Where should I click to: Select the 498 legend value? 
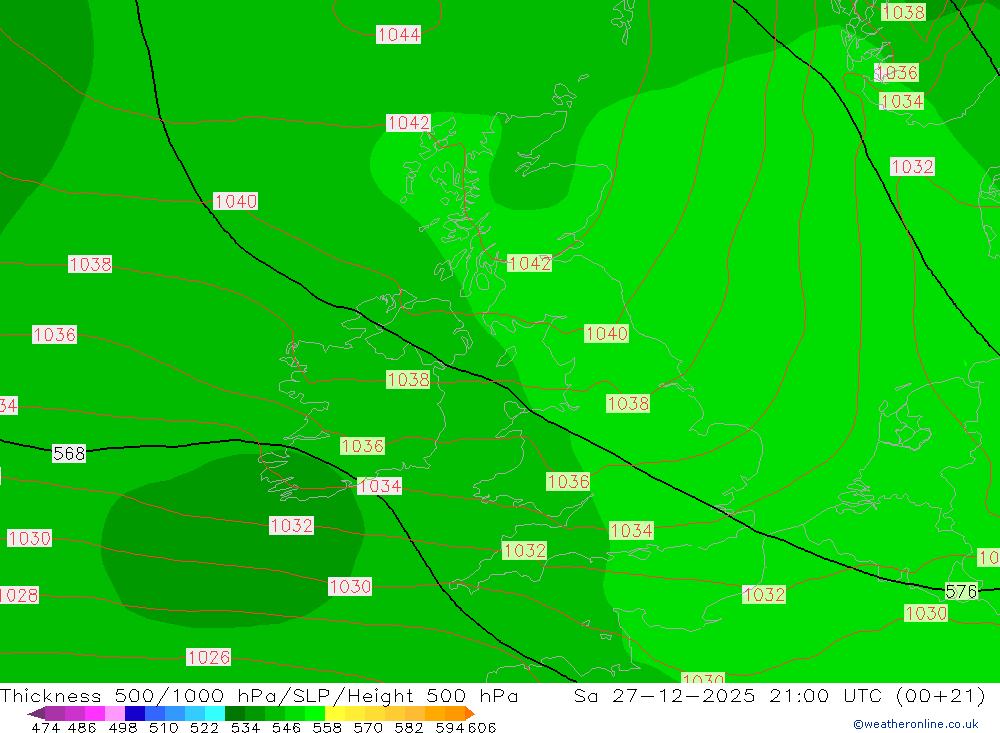pos(122,727)
